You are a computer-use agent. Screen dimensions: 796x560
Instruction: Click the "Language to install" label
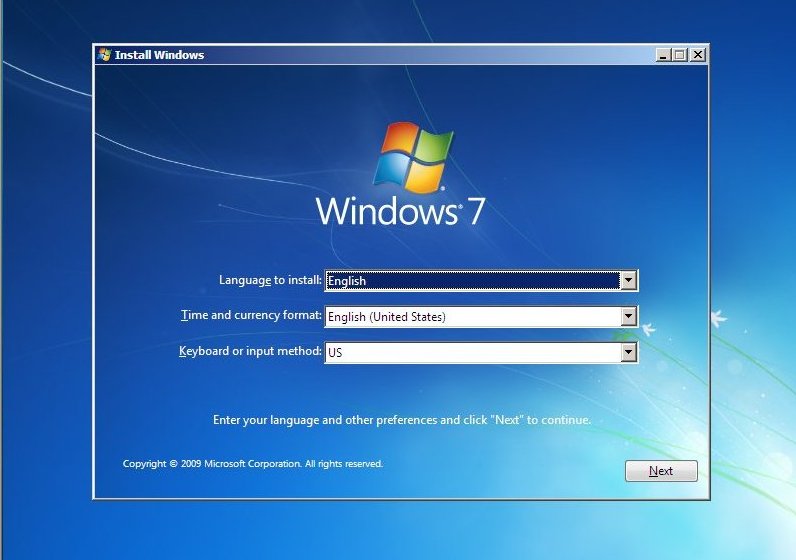pyautogui.click(x=270, y=281)
